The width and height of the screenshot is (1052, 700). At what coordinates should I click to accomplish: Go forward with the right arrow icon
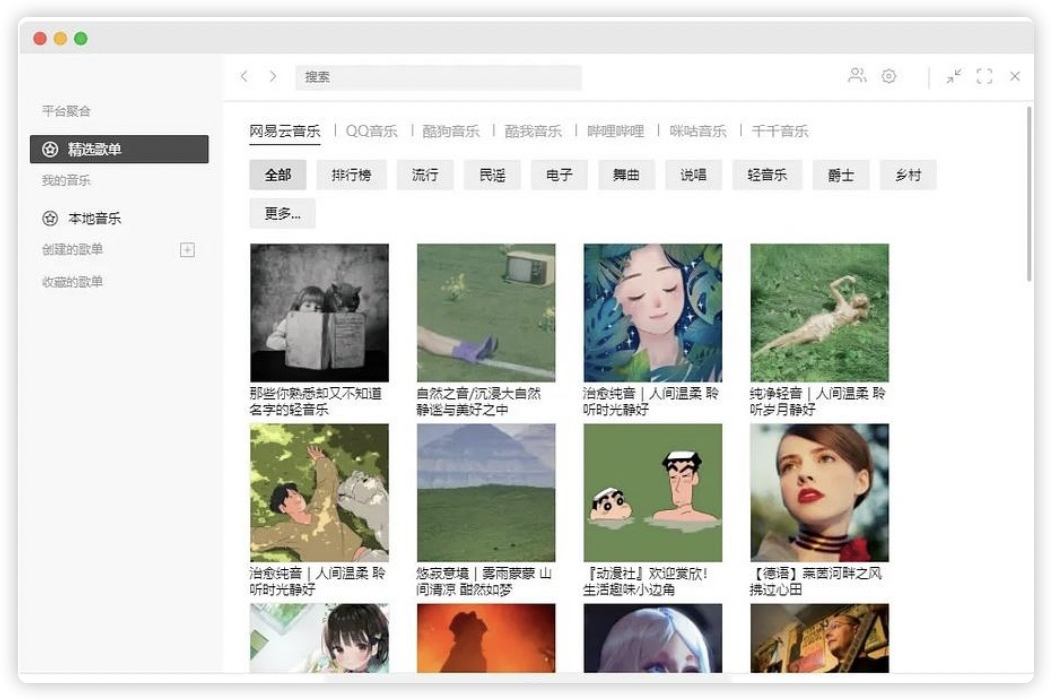pos(273,77)
